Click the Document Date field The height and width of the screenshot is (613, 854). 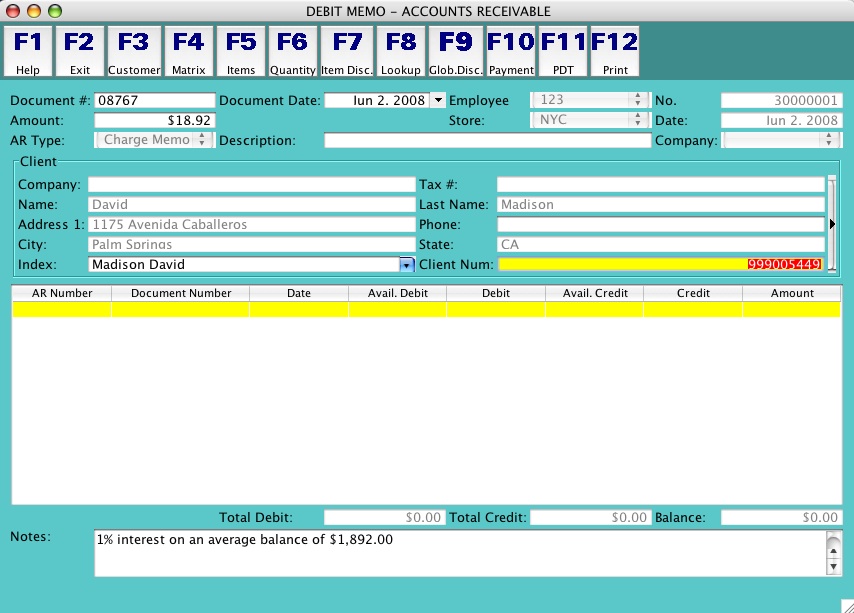click(377, 100)
